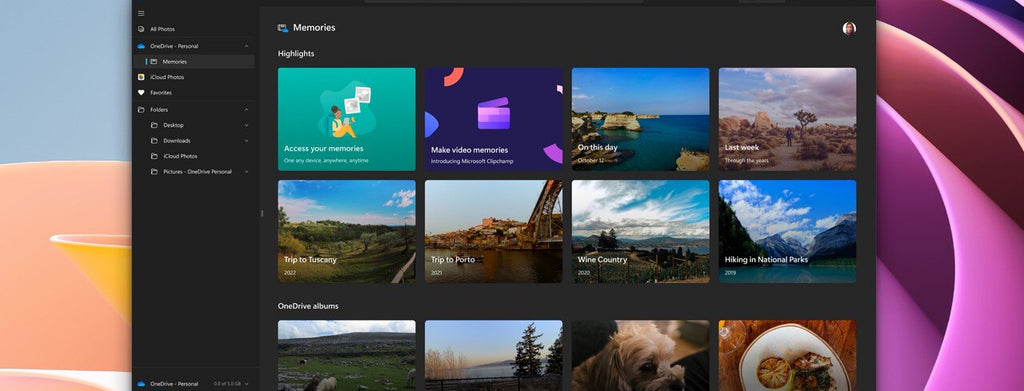Collapse the Folders section chevron
Screen dimensions: 1024x391
click(x=246, y=110)
